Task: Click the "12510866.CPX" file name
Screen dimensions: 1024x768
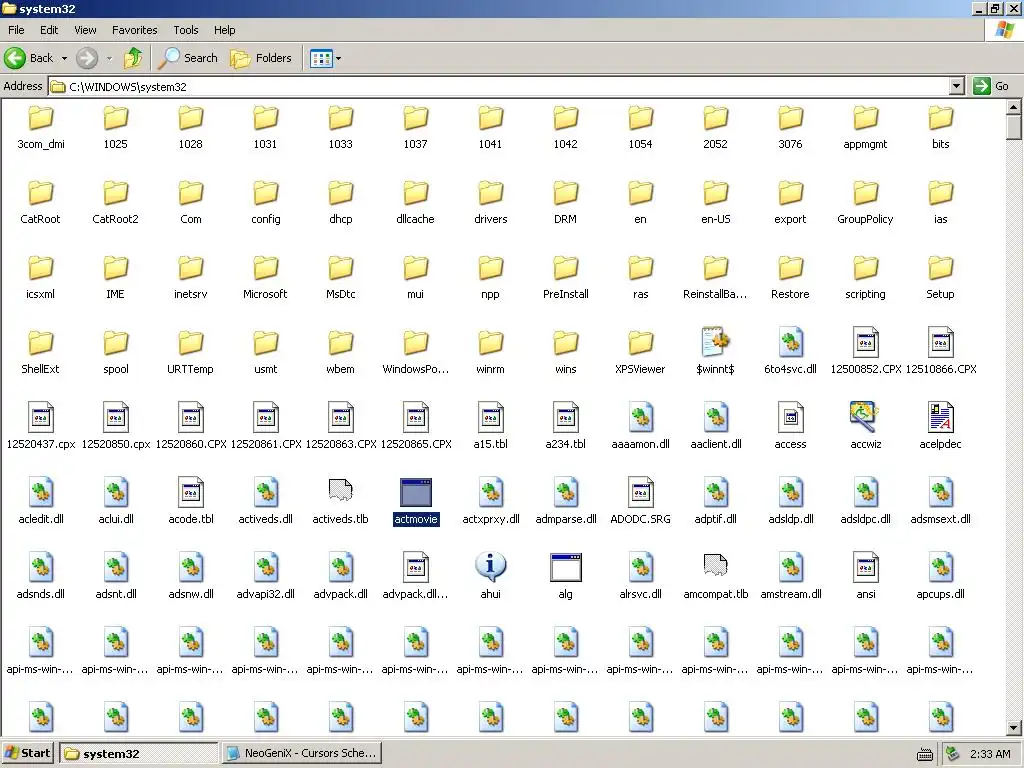Action: [x=940, y=369]
